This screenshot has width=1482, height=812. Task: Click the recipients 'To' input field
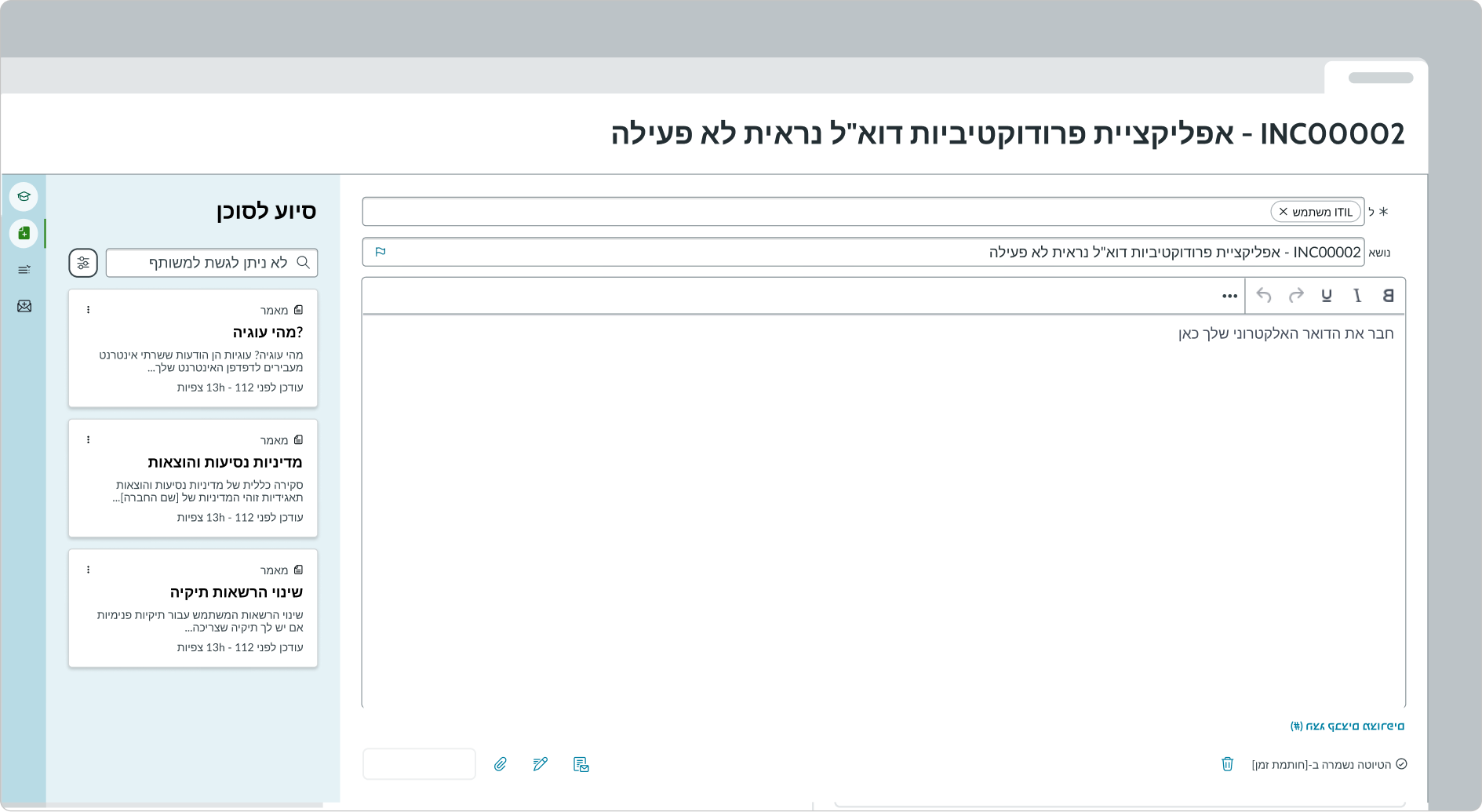(863, 212)
